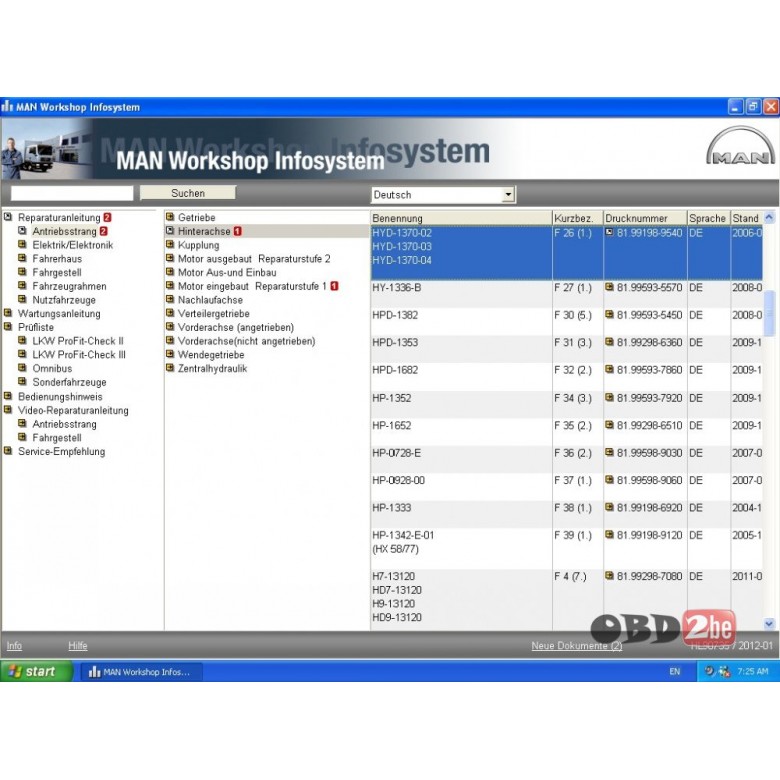Sort by the Drucknummer column header

click(x=645, y=218)
